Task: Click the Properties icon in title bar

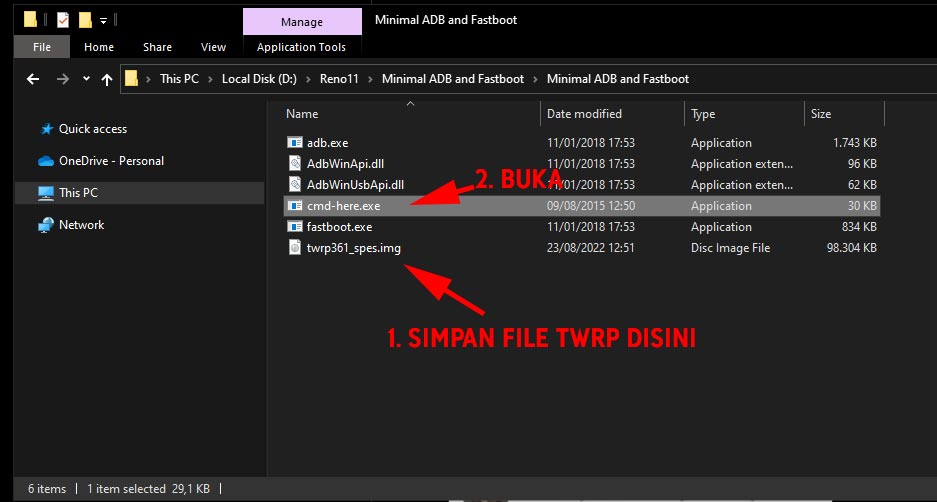Action: pyautogui.click(x=62, y=19)
